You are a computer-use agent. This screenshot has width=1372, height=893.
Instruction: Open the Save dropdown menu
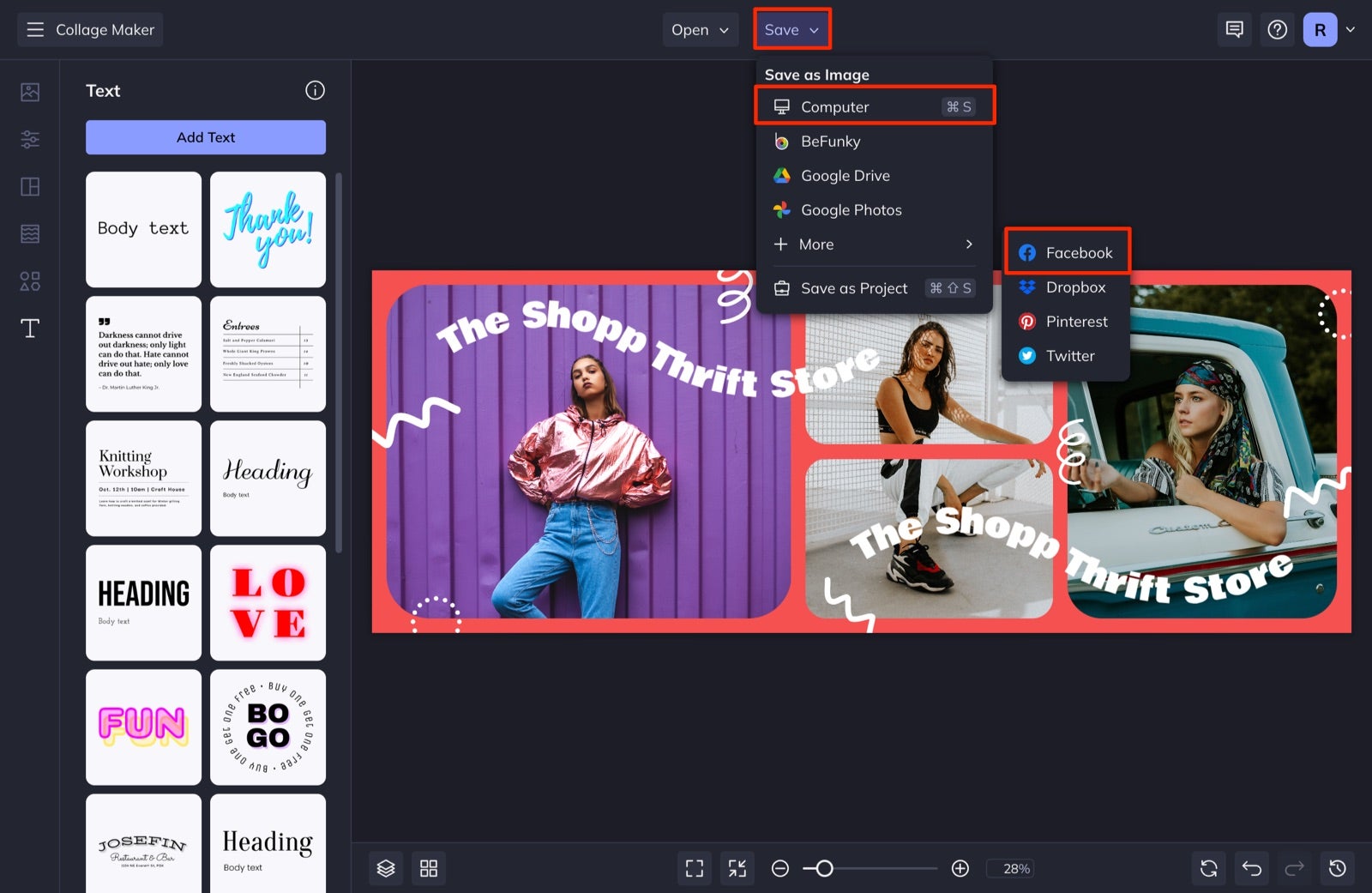pyautogui.click(x=791, y=29)
